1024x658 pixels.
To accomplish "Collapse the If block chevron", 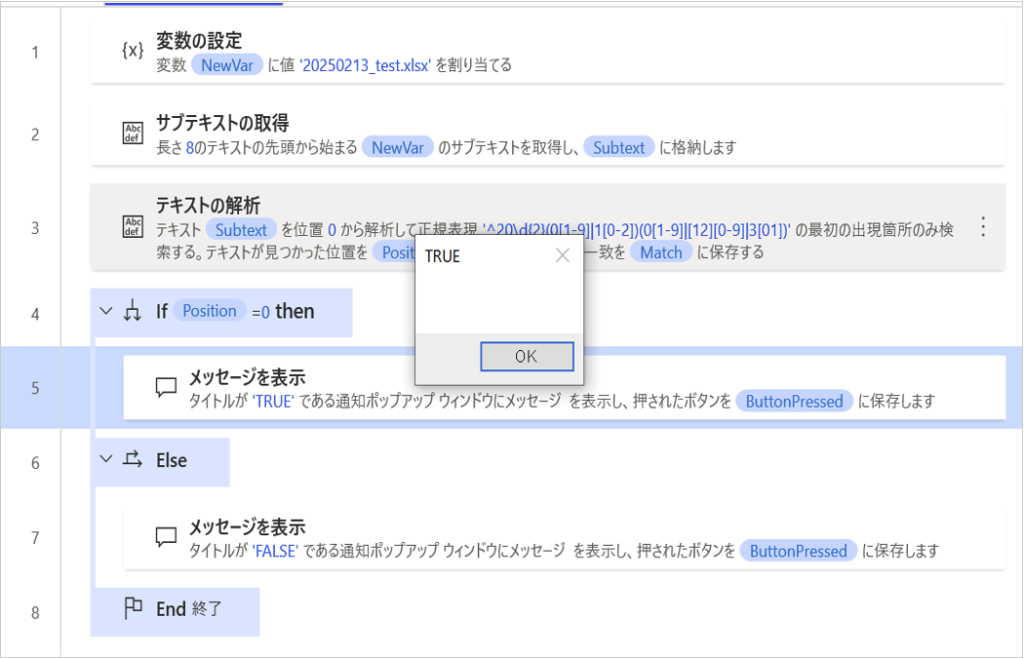I will click(x=107, y=312).
